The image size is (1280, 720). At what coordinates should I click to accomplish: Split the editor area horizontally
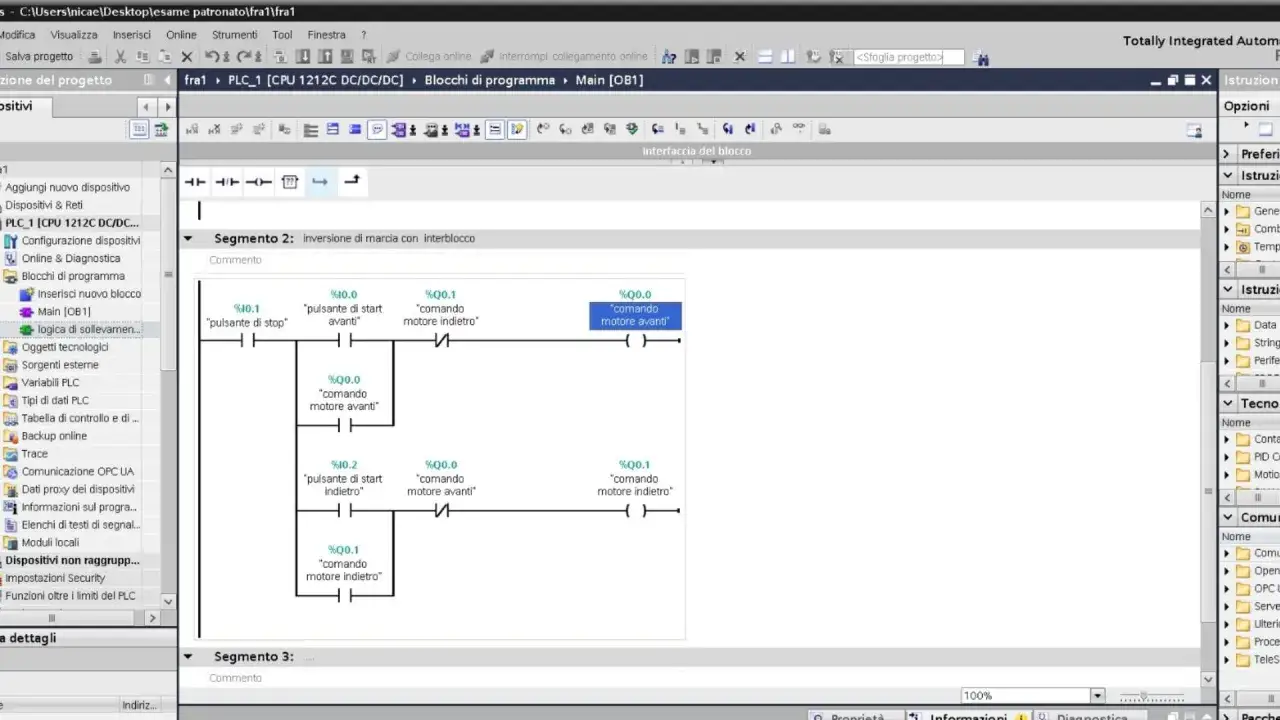(x=767, y=57)
